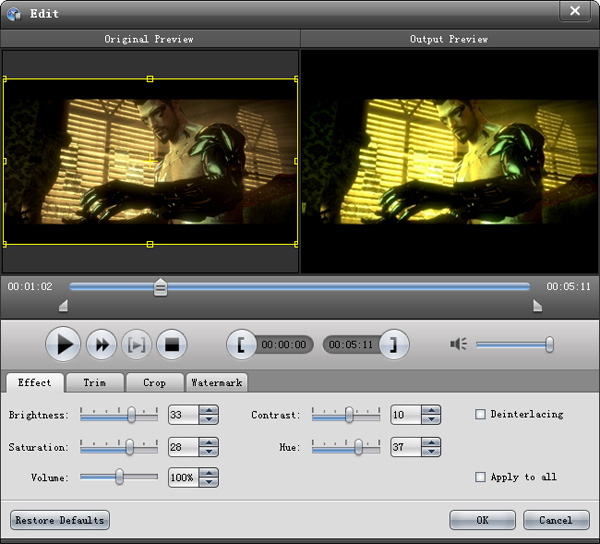This screenshot has height=544, width=600.
Task: Decrease Contrast with the down arrow
Action: point(431,419)
